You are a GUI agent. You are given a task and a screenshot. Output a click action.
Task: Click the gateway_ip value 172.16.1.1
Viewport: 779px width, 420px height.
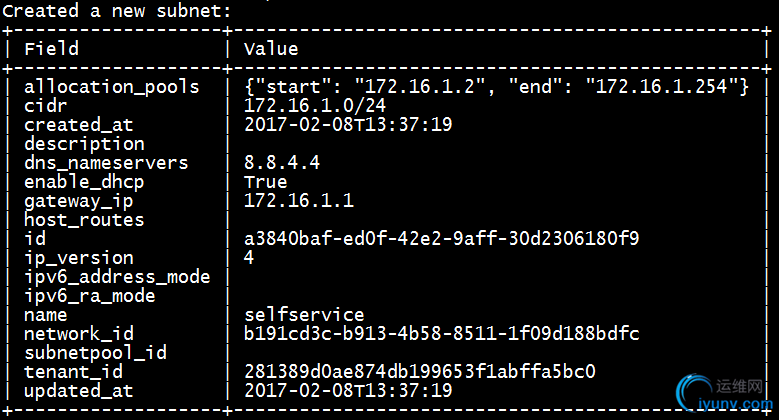(298, 201)
